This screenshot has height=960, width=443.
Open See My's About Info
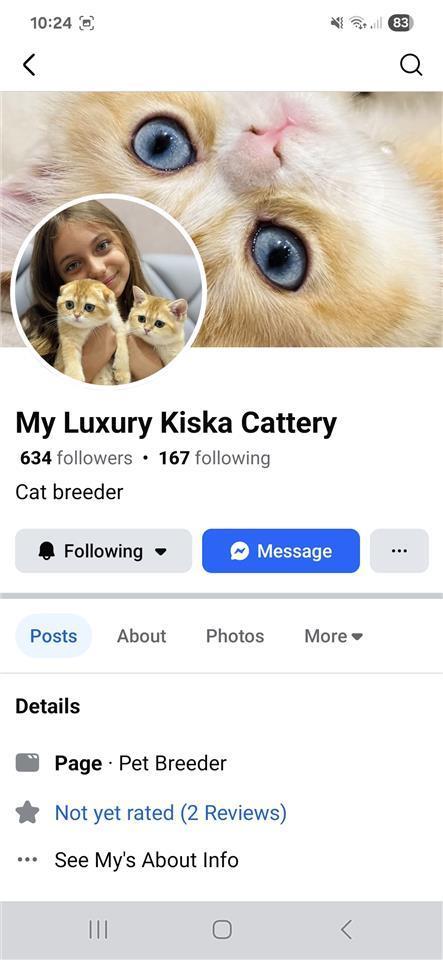[146, 860]
